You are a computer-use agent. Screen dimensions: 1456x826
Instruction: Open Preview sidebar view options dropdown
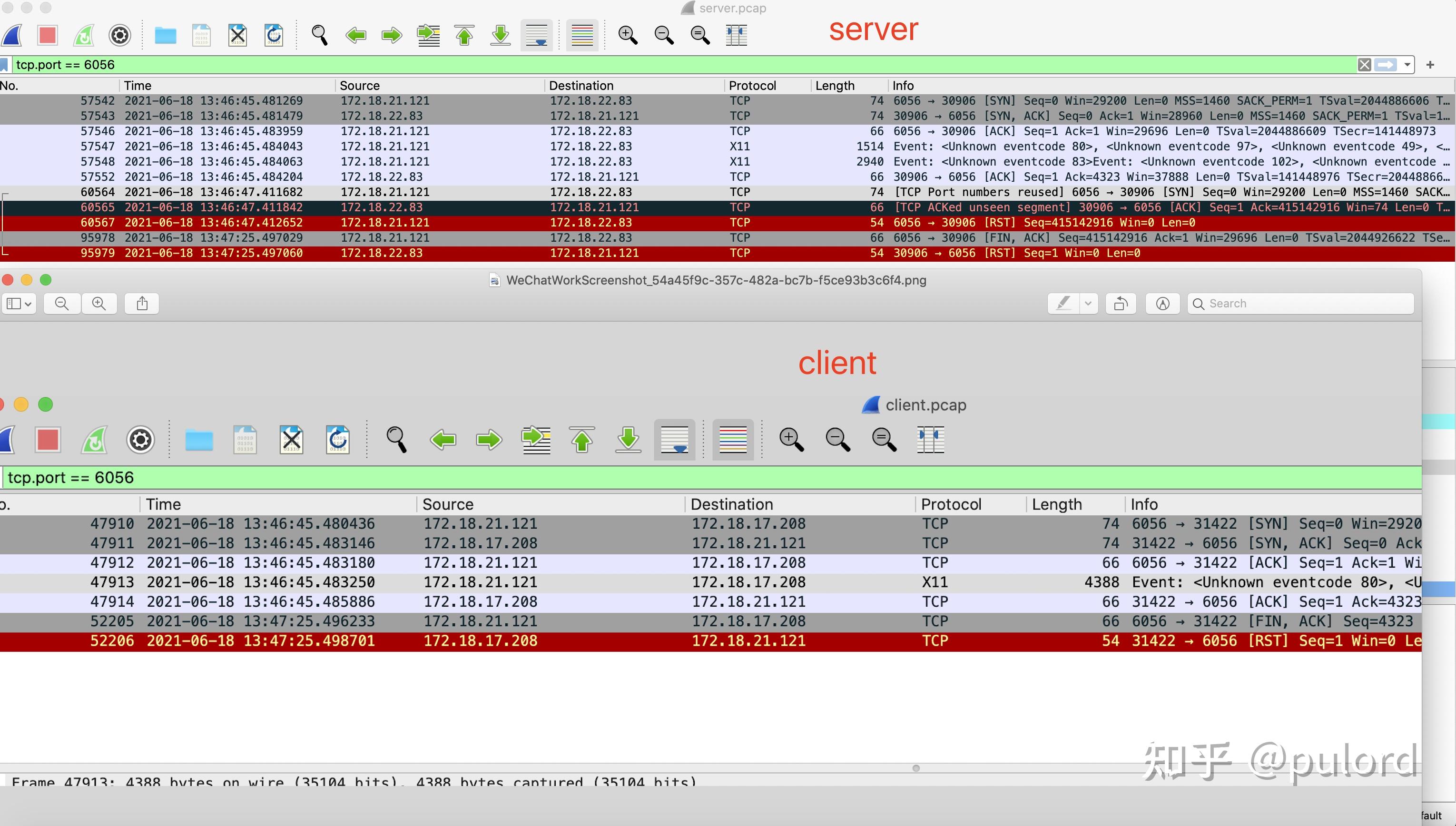19,304
